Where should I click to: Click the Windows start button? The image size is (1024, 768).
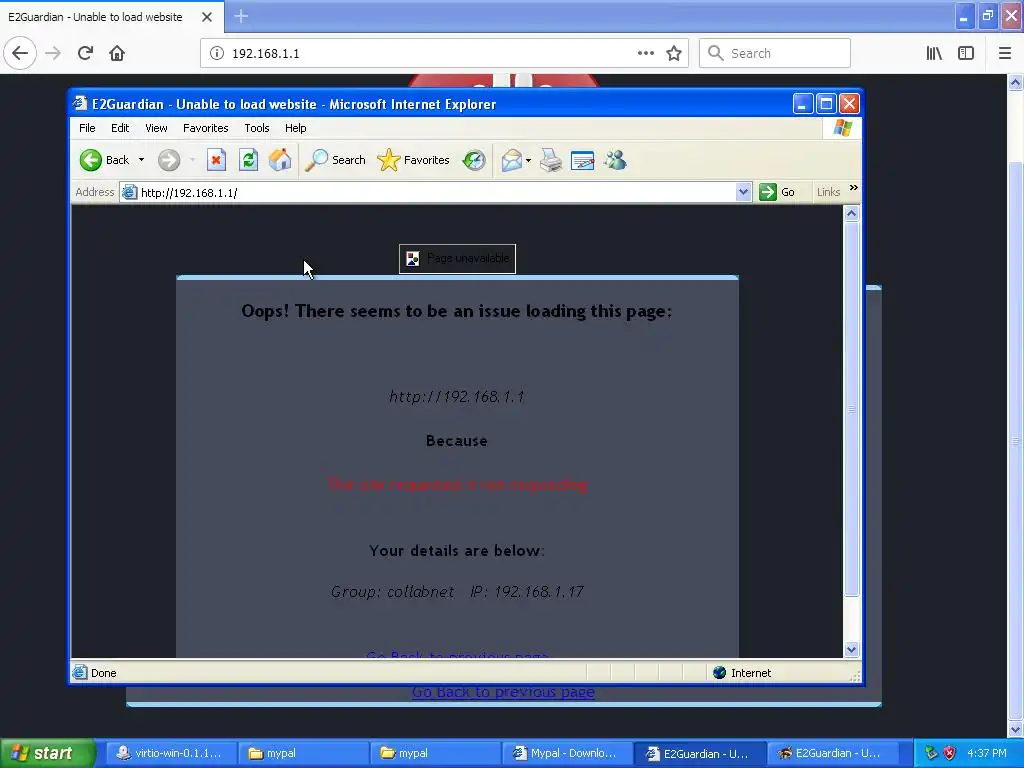tap(47, 754)
